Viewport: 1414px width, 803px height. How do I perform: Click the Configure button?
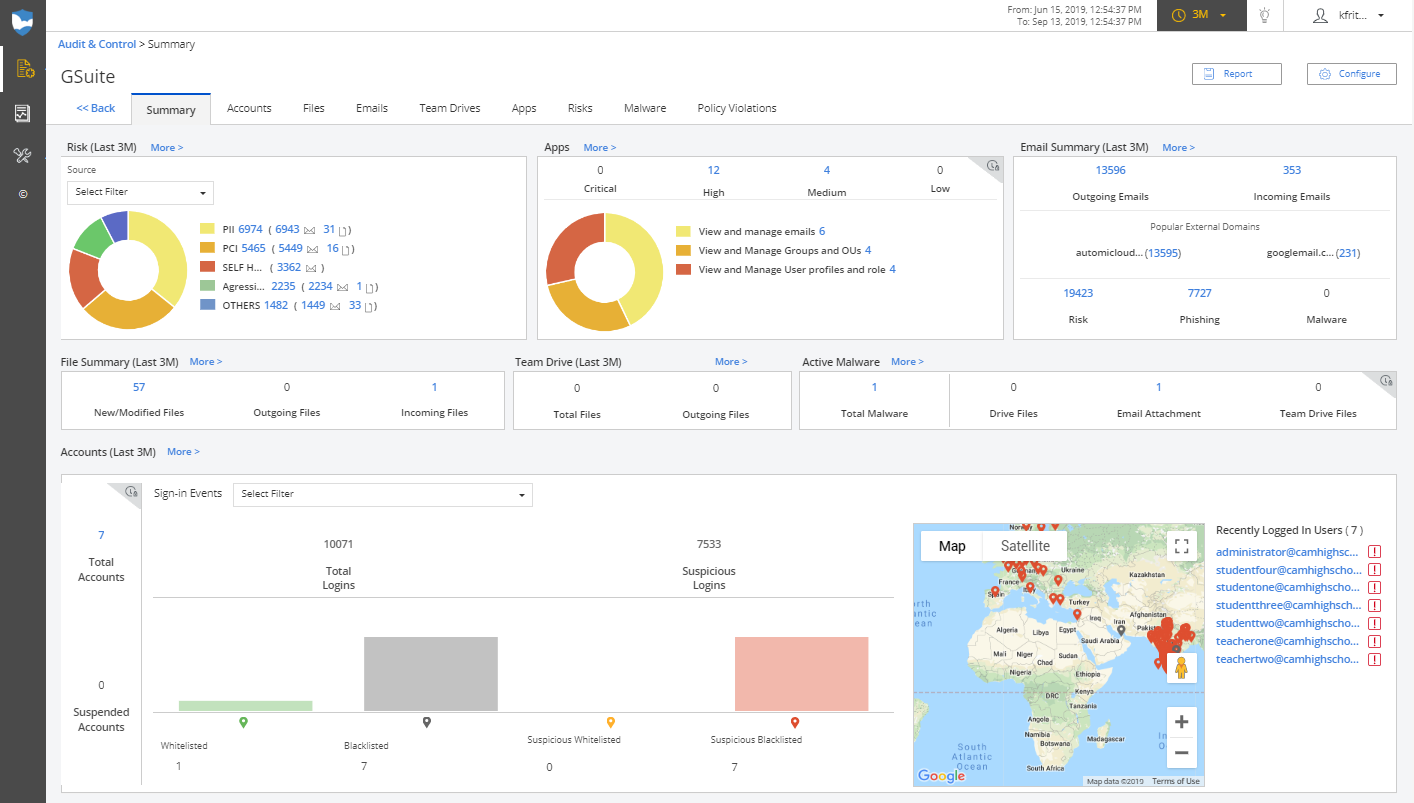[1351, 74]
